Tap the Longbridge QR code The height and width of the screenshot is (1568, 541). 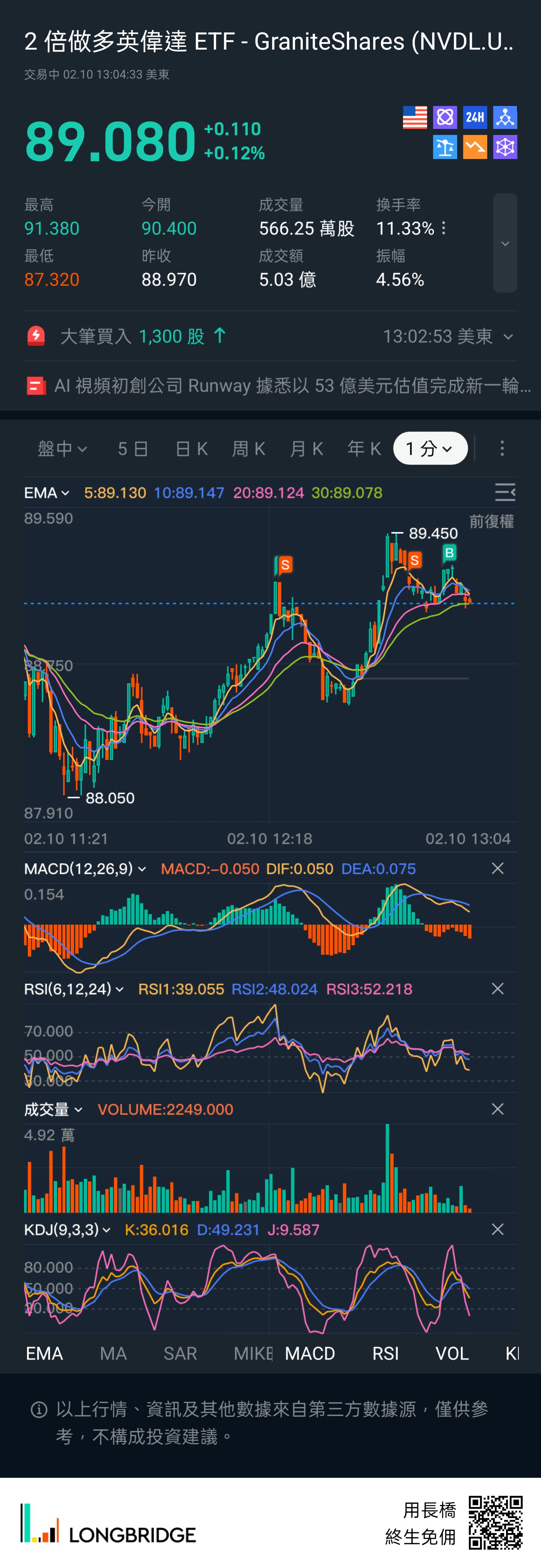(x=496, y=1522)
